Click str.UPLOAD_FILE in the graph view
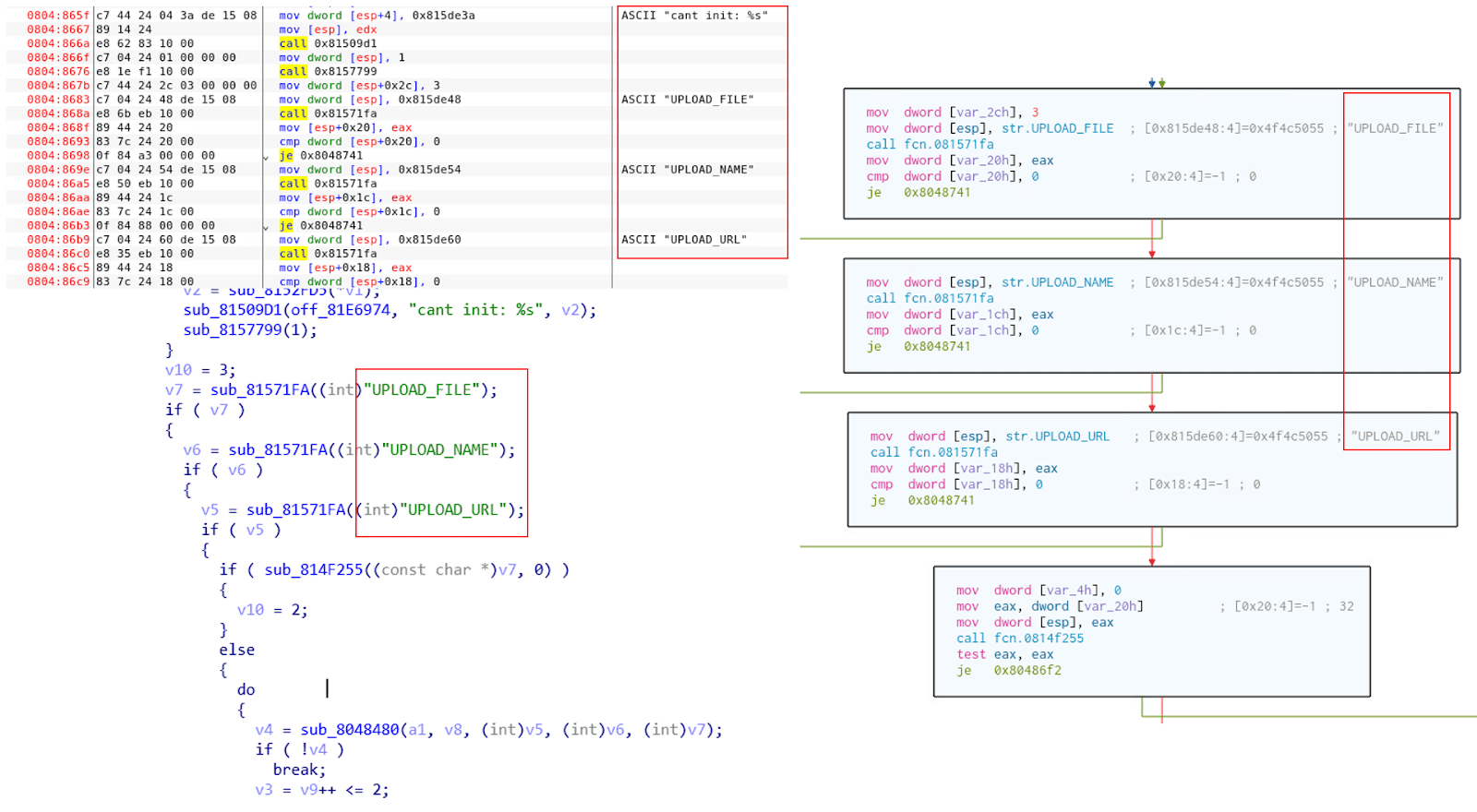Screen dimensions: 1477x812 click(x=1058, y=128)
